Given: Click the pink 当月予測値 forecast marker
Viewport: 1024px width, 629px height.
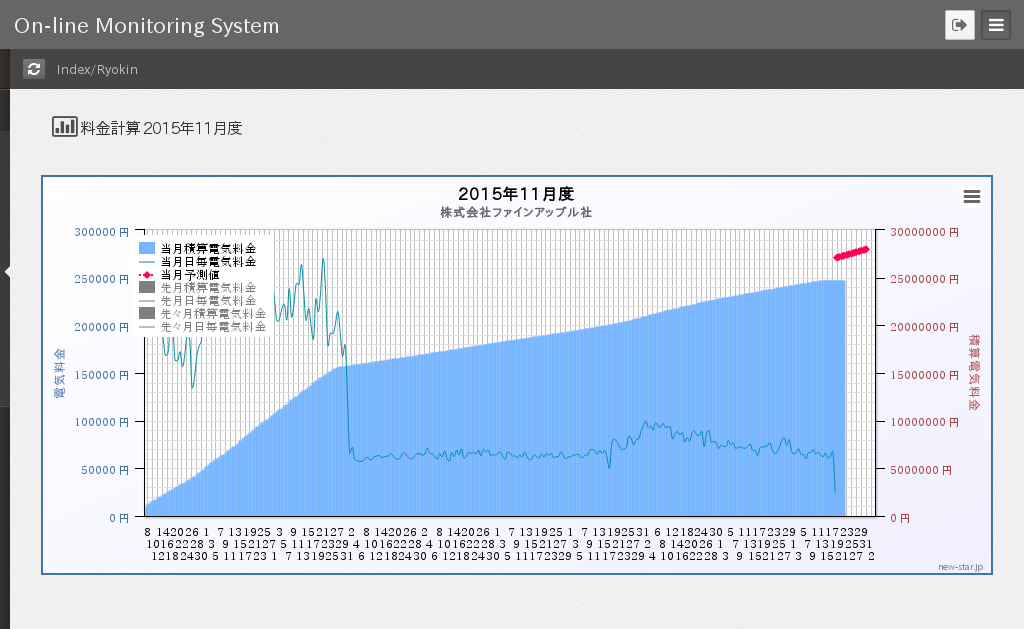Looking at the screenshot, I should click(x=852, y=253).
